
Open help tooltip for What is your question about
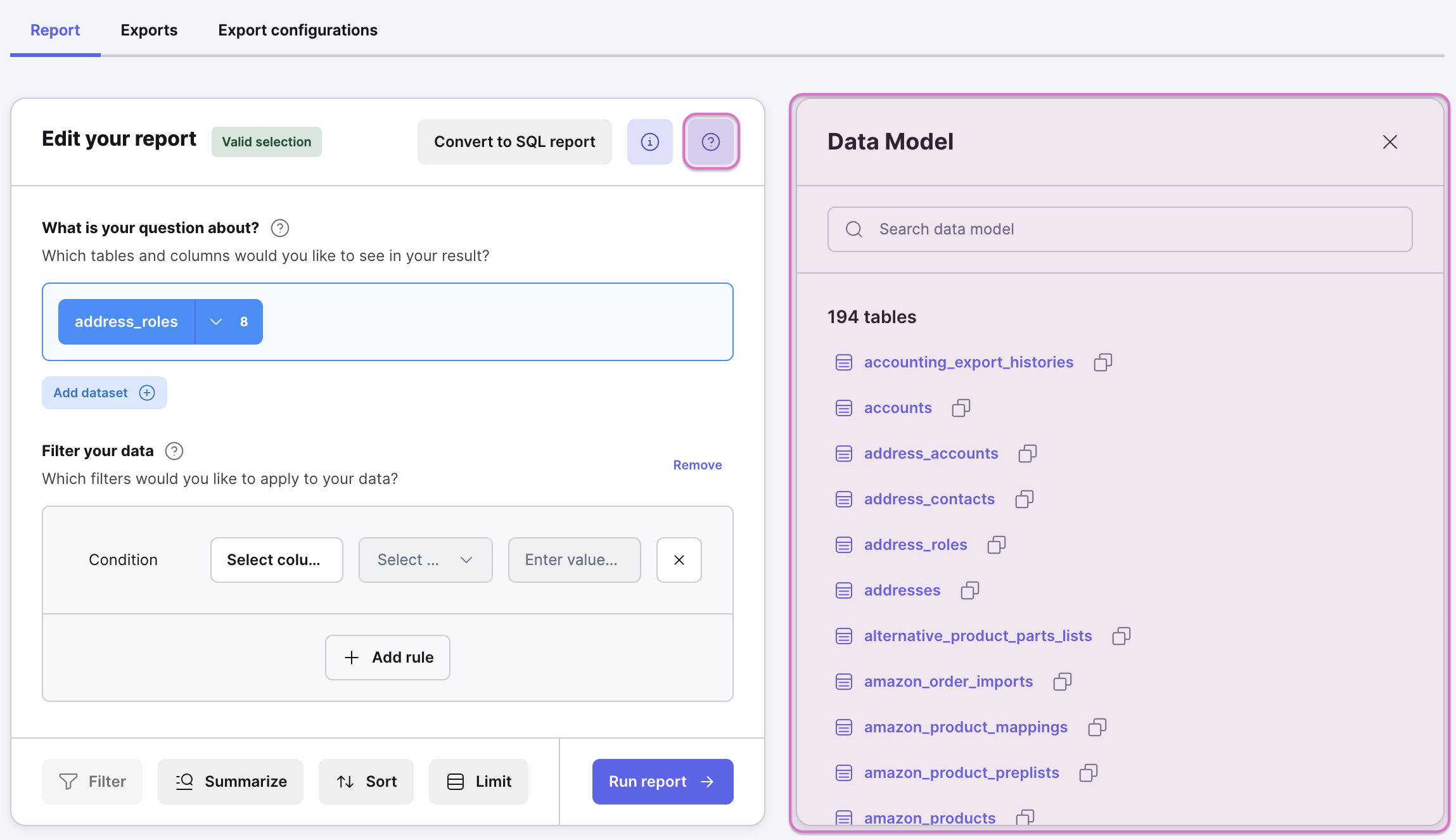[279, 228]
